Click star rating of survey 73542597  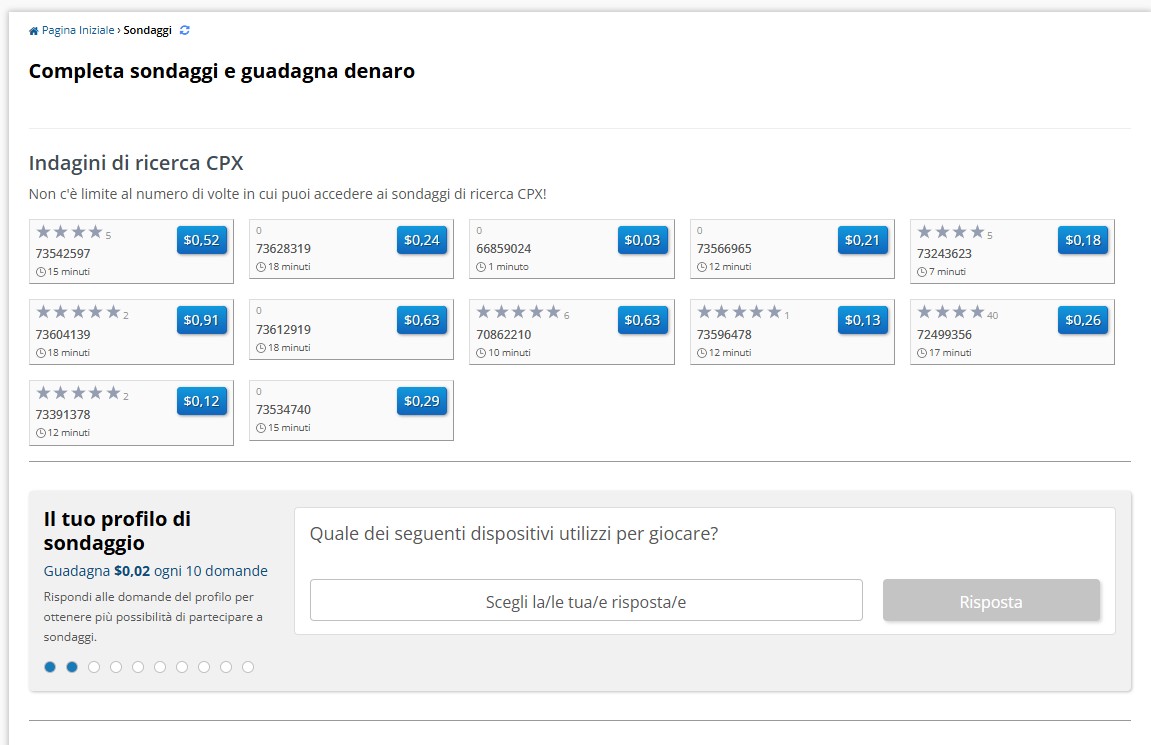coord(70,232)
